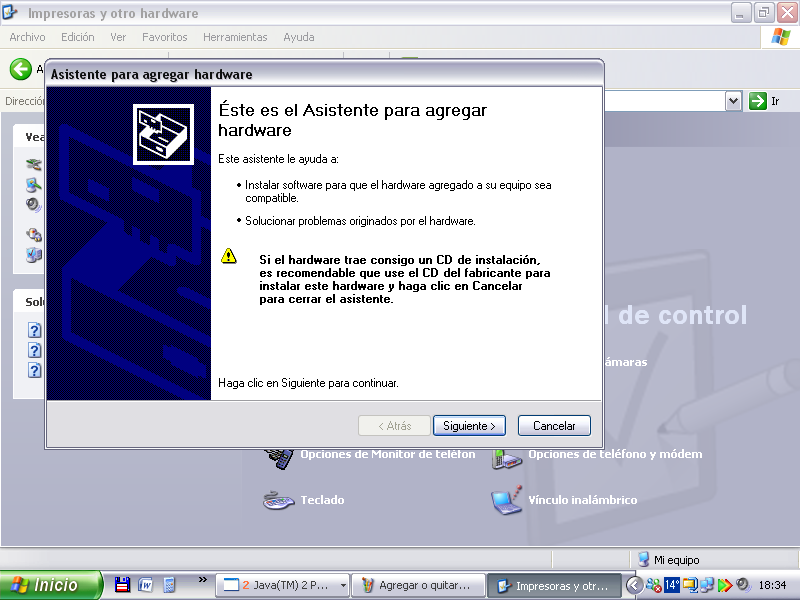Click the temperature 14° tray icon
Image resolution: width=800 pixels, height=600 pixels.
pyautogui.click(x=672, y=585)
